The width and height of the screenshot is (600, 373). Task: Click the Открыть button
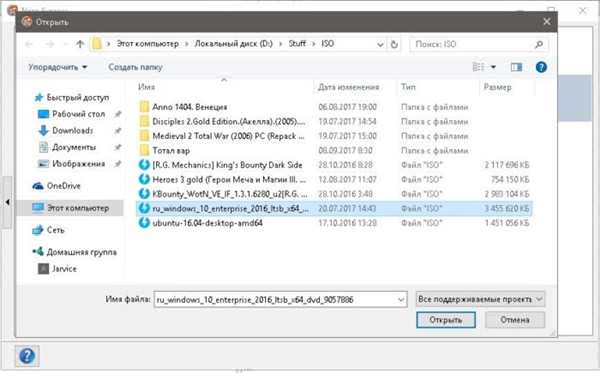446,319
